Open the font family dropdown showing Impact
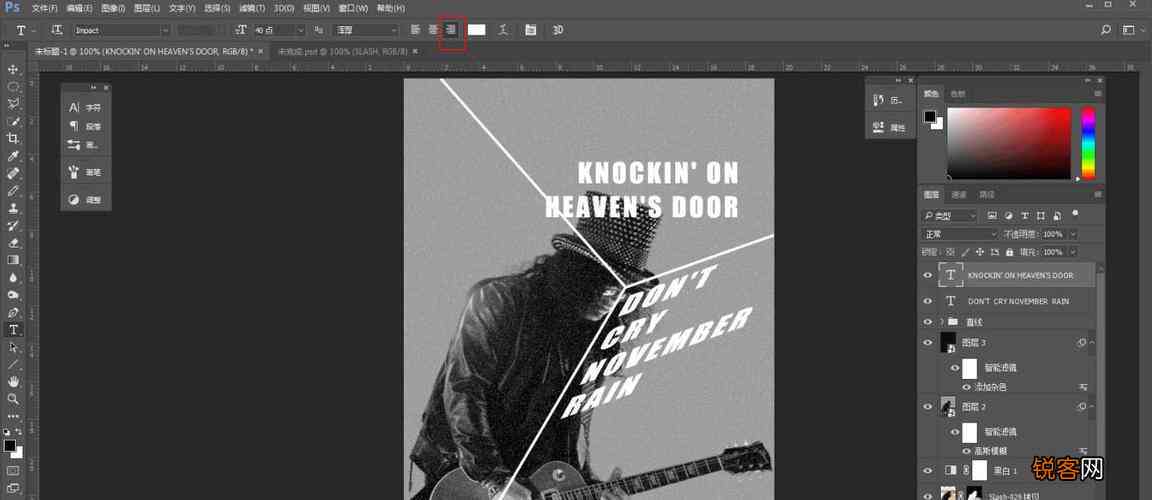Viewport: 1152px width, 500px height. [122, 30]
